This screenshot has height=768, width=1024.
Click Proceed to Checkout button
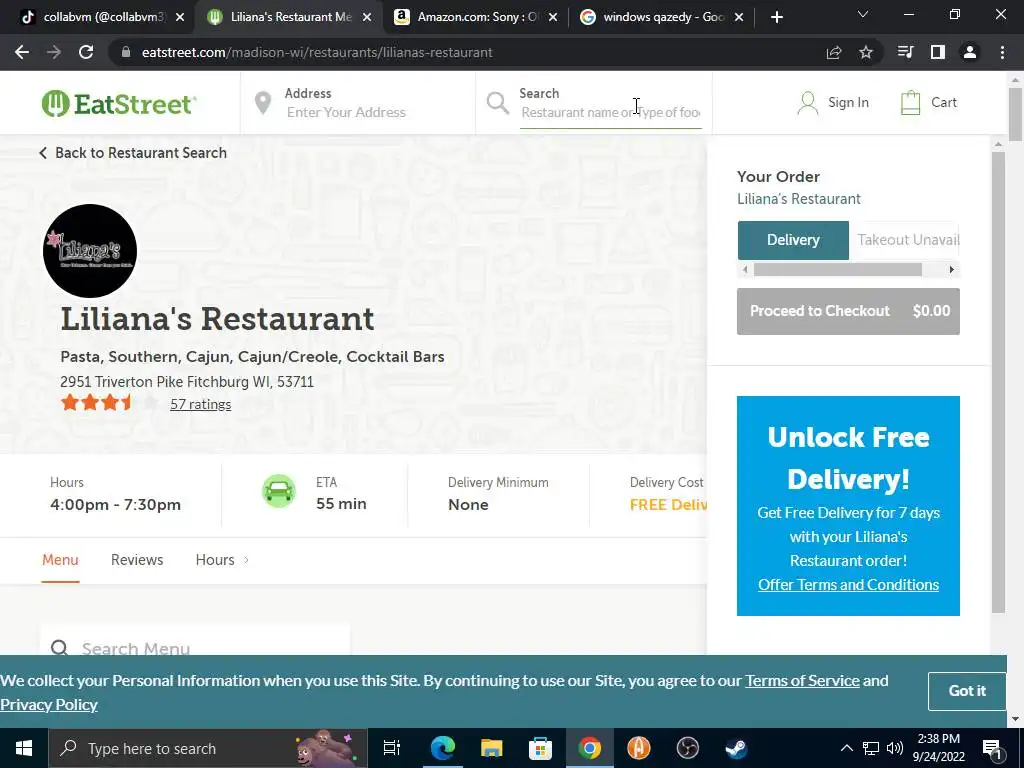(848, 312)
